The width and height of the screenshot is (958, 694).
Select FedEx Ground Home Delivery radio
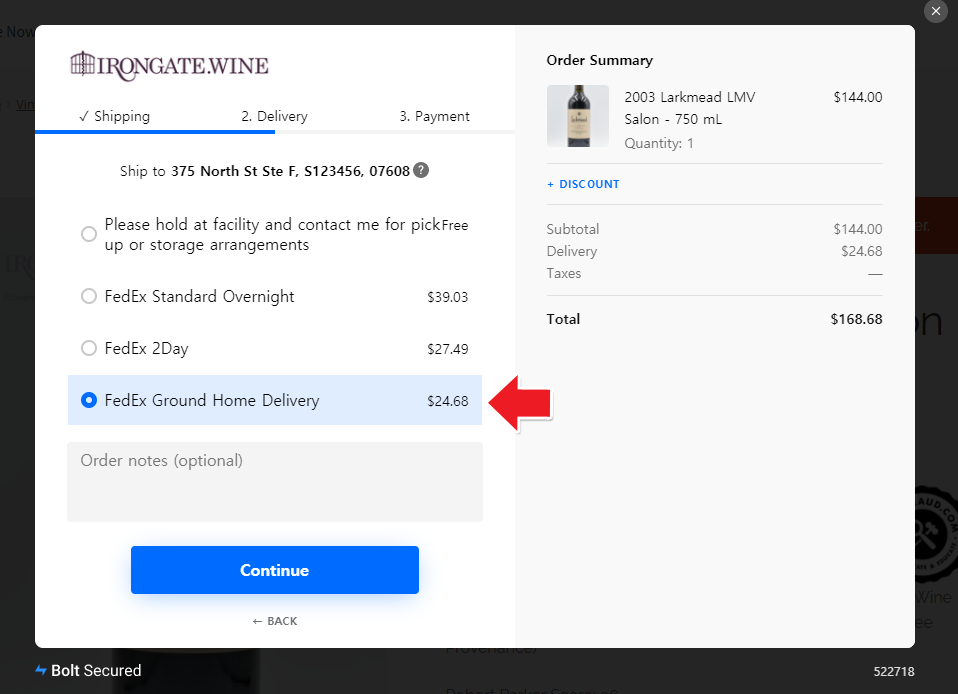89,400
